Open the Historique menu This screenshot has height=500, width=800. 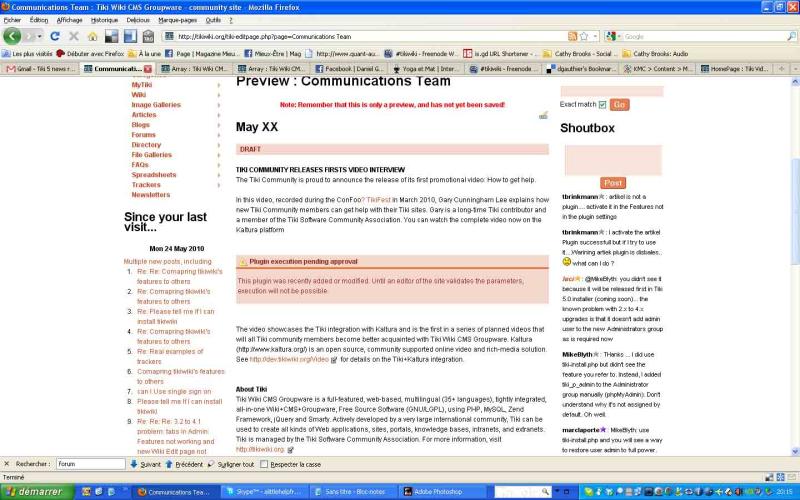[x=104, y=20]
